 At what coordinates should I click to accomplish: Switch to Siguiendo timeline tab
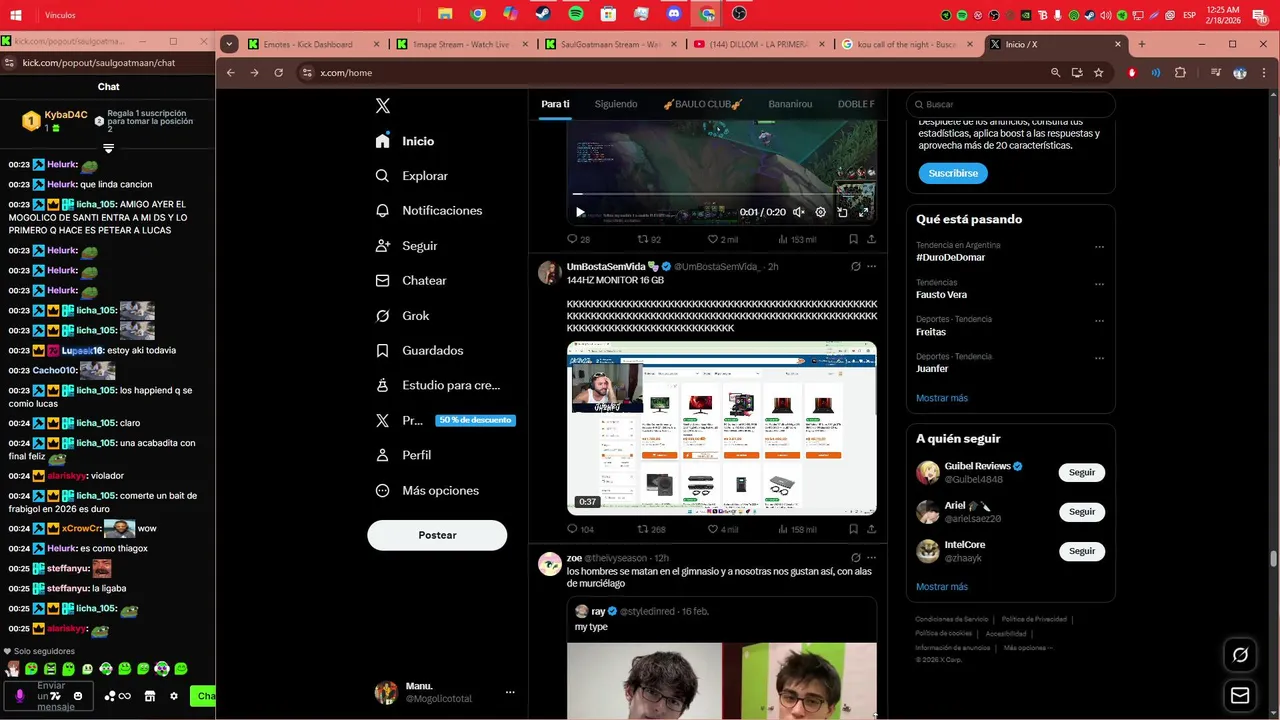point(616,104)
